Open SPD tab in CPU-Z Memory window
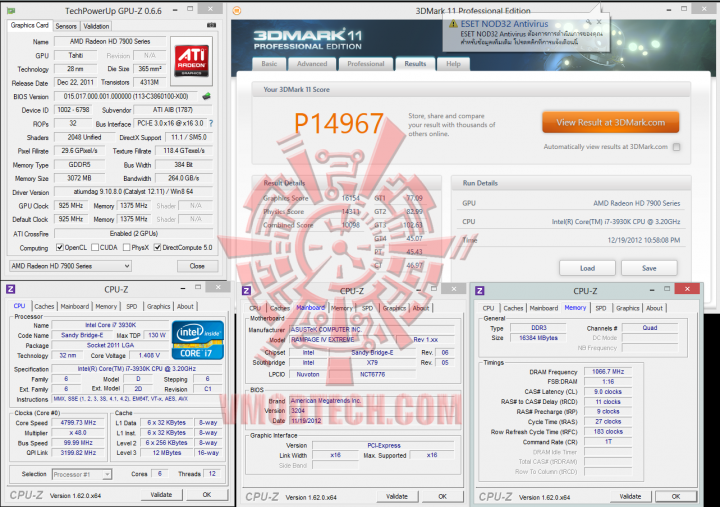This screenshot has width=720, height=507. click(x=601, y=308)
